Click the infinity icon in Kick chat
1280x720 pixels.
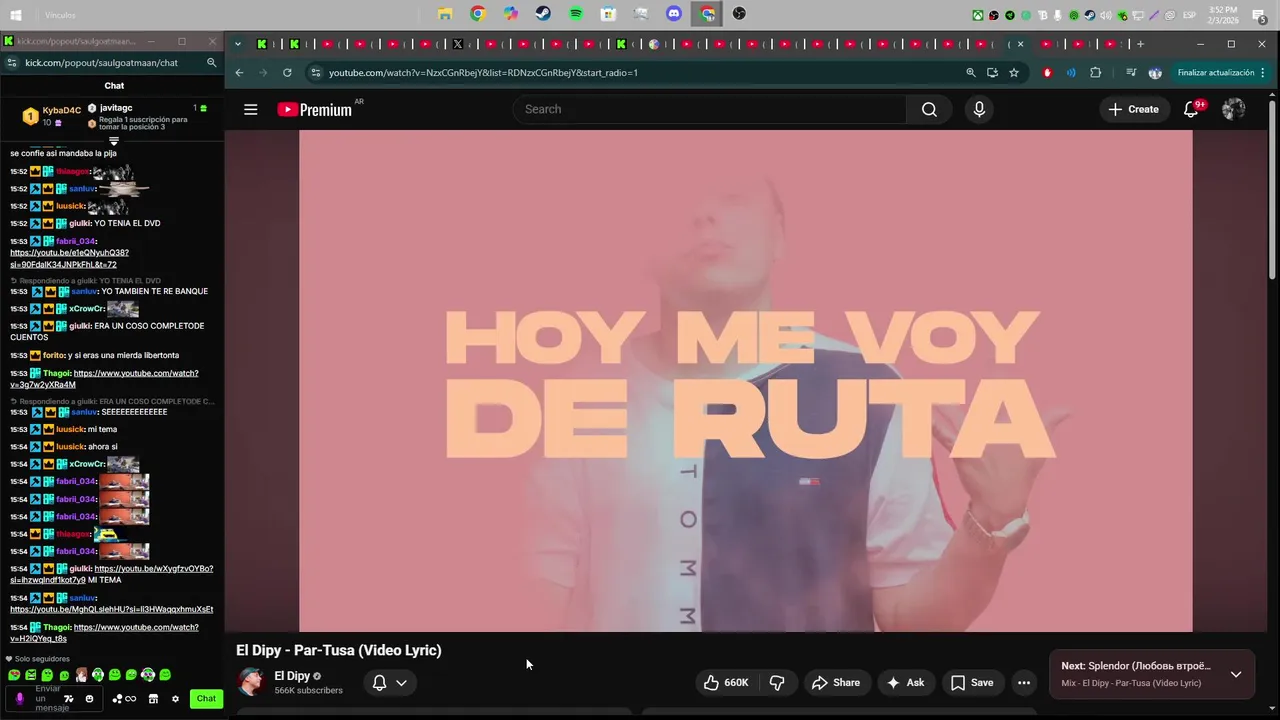pyautogui.click(x=130, y=699)
